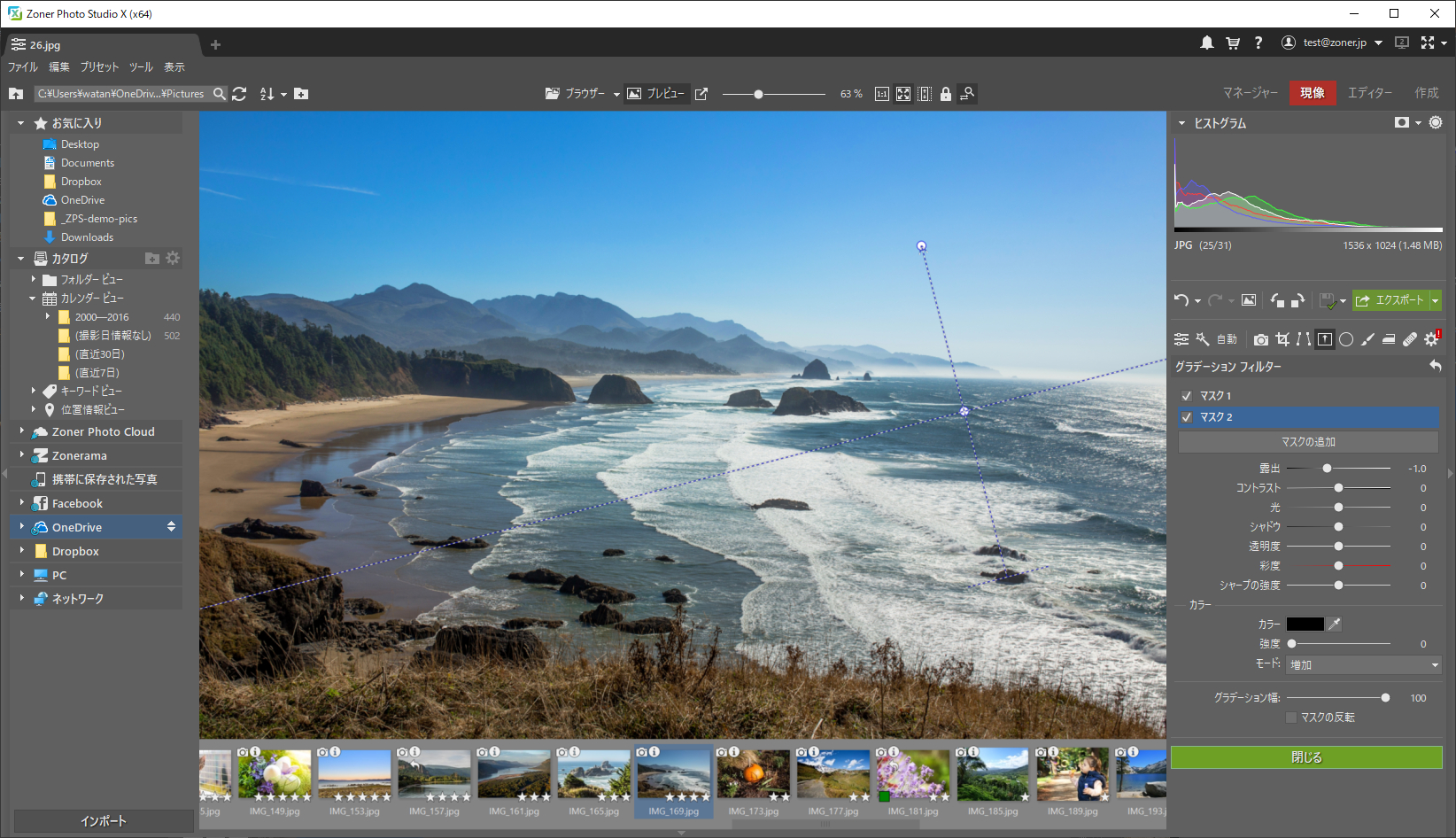
Task: Click the green 閉じる button
Action: (1306, 757)
